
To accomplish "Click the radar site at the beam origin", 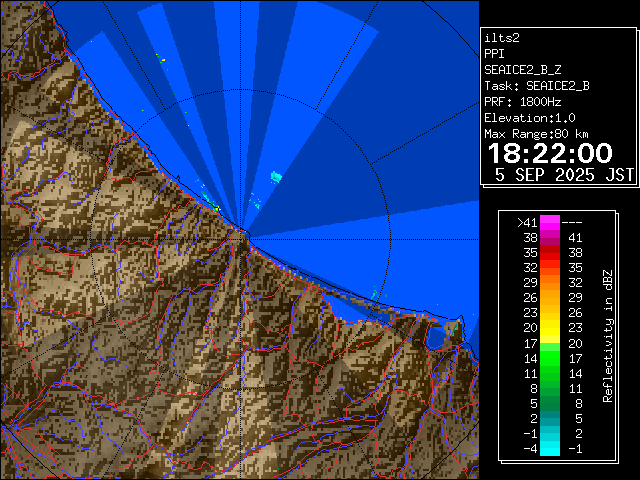I will 245,230.
